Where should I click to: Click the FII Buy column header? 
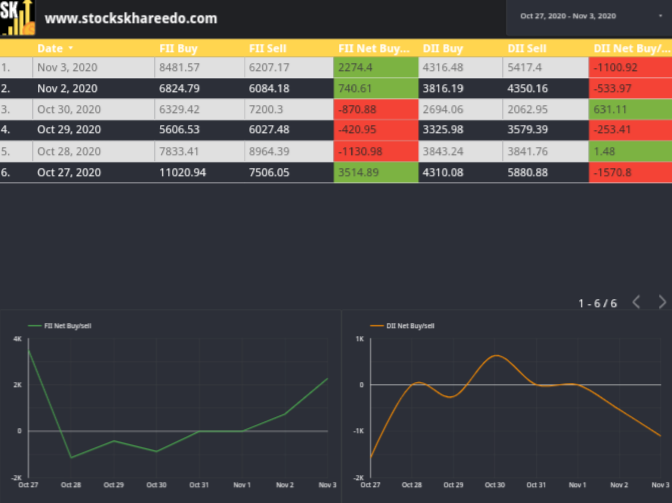[178, 48]
